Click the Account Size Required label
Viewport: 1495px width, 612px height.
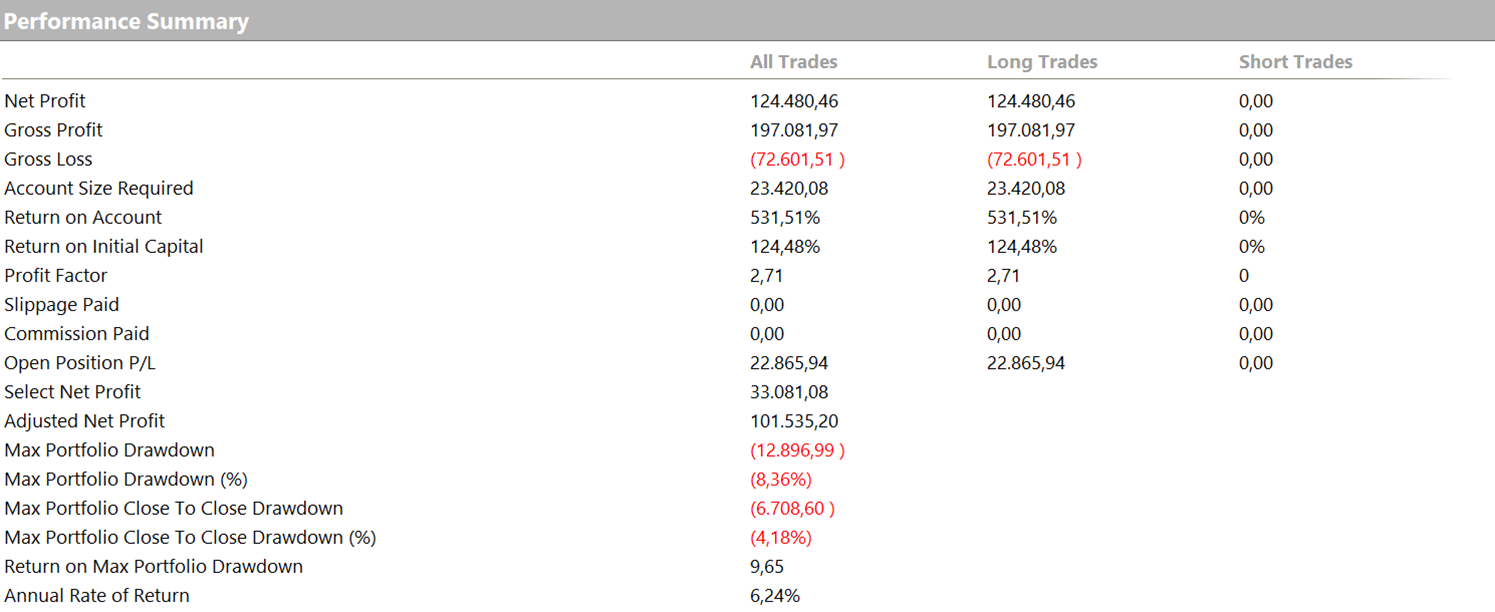coord(98,188)
